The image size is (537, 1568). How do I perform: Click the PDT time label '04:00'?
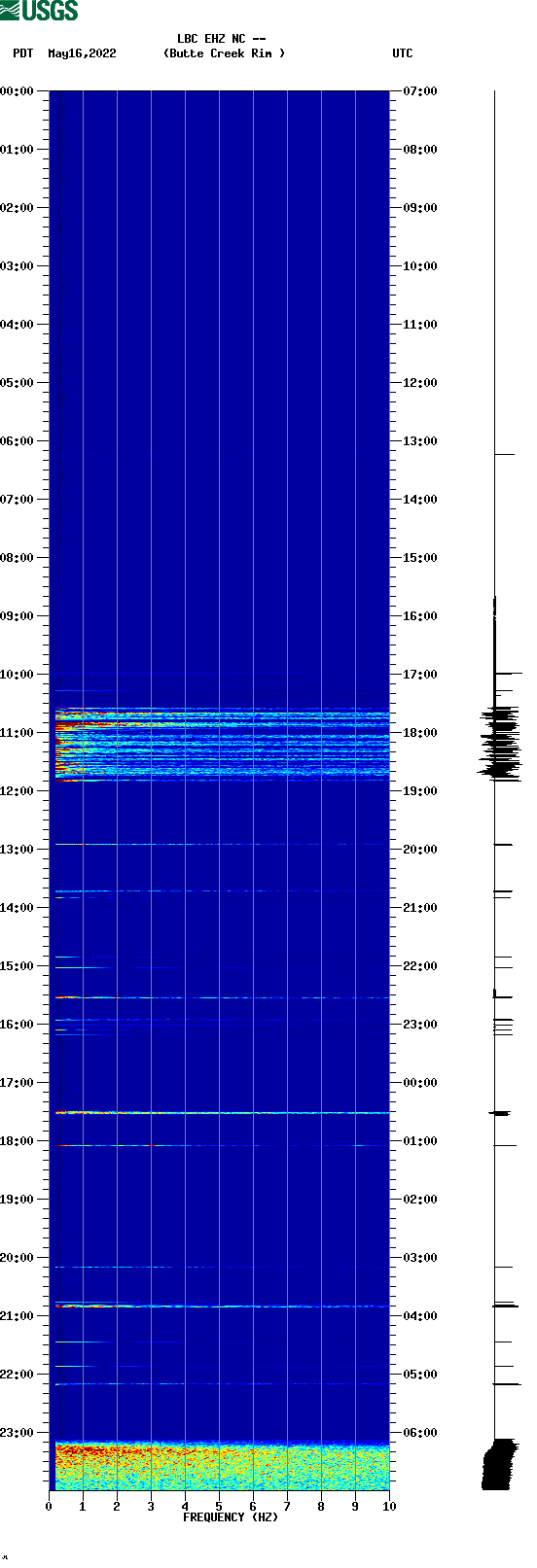coord(18,325)
